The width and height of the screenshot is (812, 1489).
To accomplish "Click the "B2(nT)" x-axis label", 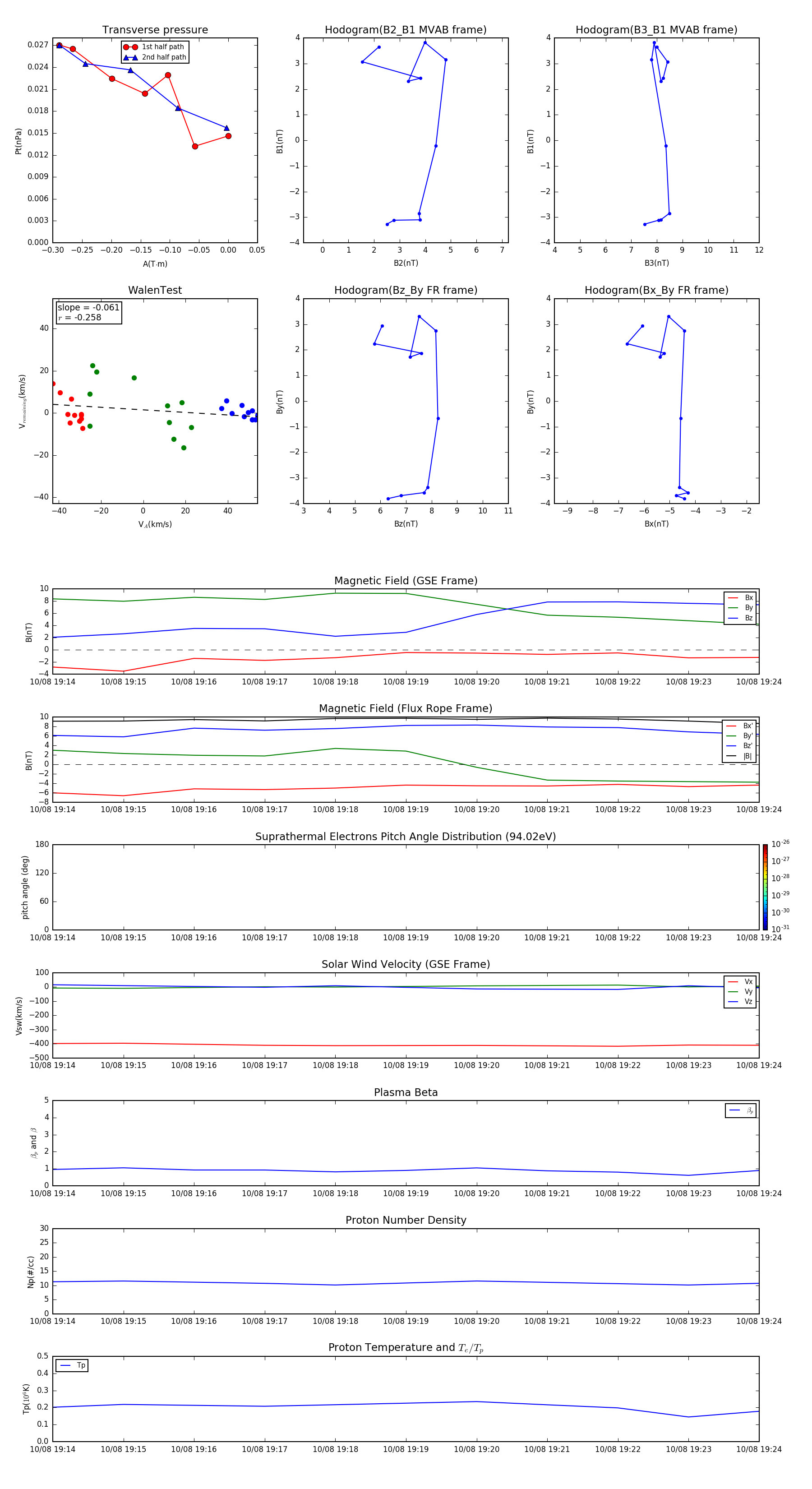I will (406, 263).
